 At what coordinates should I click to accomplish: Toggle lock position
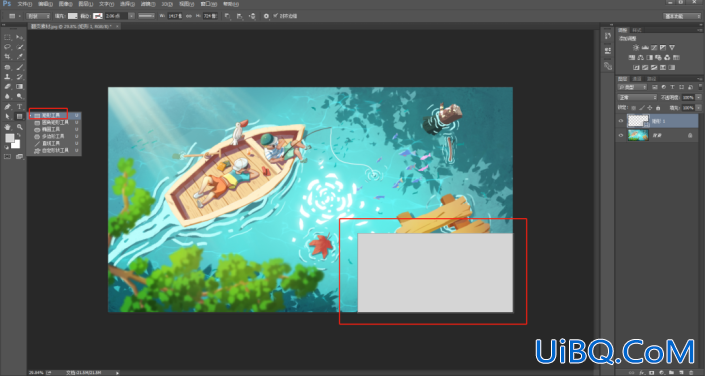pos(650,108)
